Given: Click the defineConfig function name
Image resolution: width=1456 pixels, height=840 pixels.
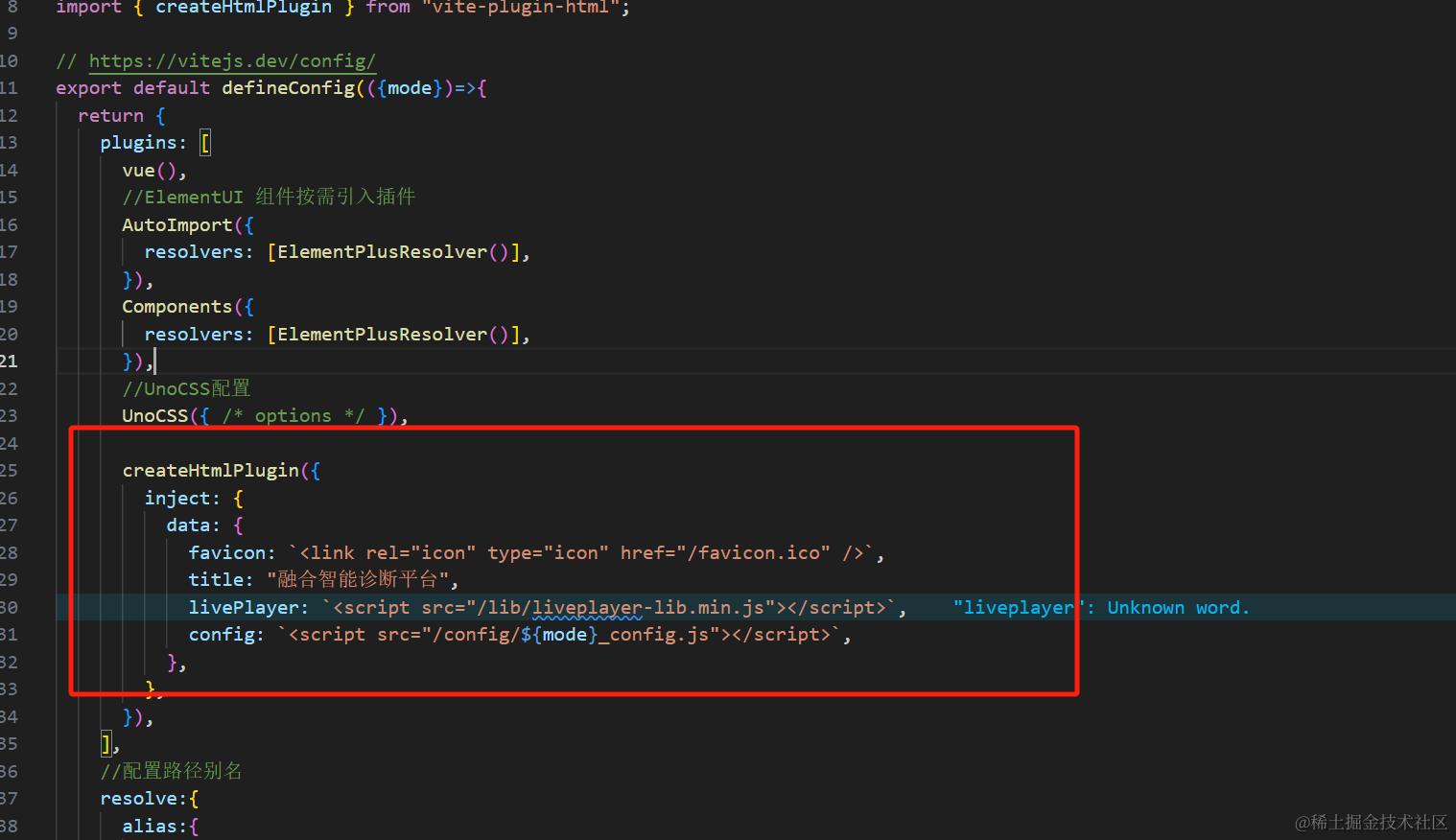Looking at the screenshot, I should [289, 88].
